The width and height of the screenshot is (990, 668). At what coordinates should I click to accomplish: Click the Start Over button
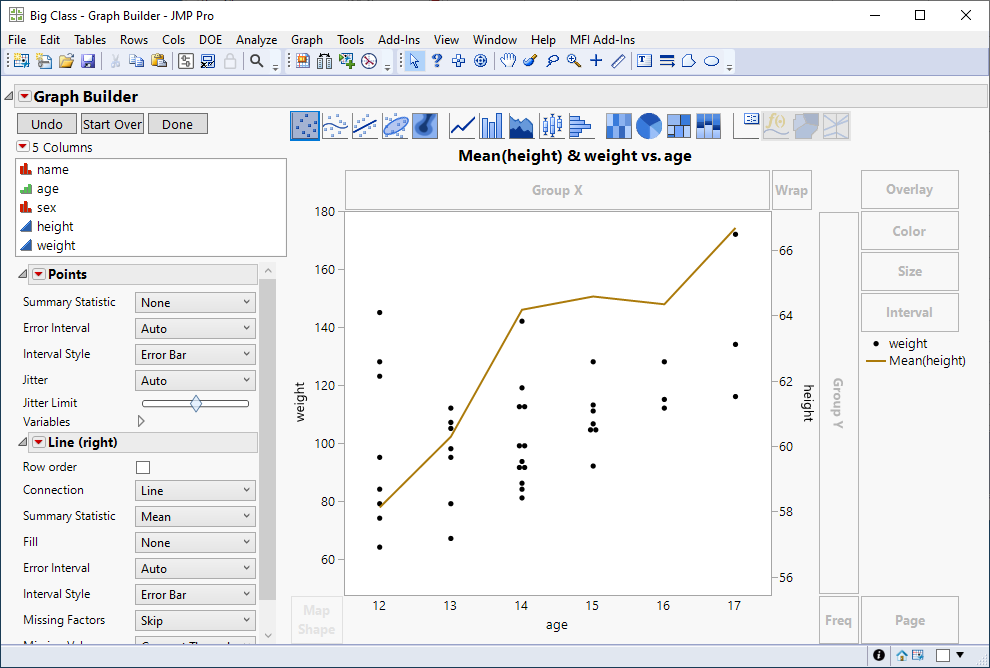coord(112,124)
